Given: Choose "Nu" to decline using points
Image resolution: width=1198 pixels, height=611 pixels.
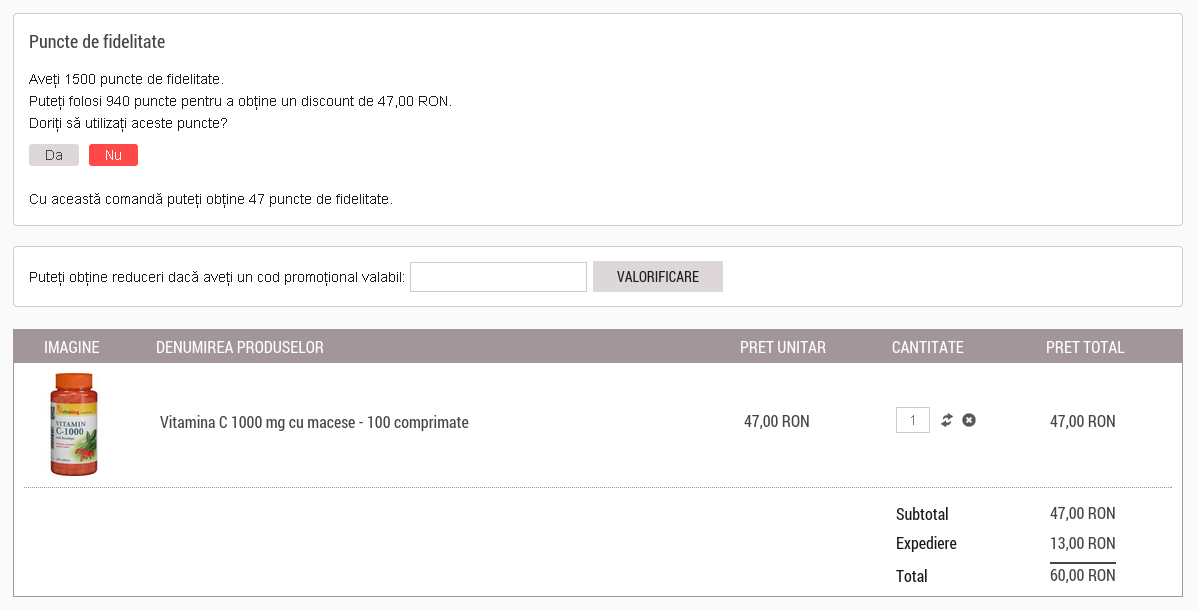Looking at the screenshot, I should point(113,155).
